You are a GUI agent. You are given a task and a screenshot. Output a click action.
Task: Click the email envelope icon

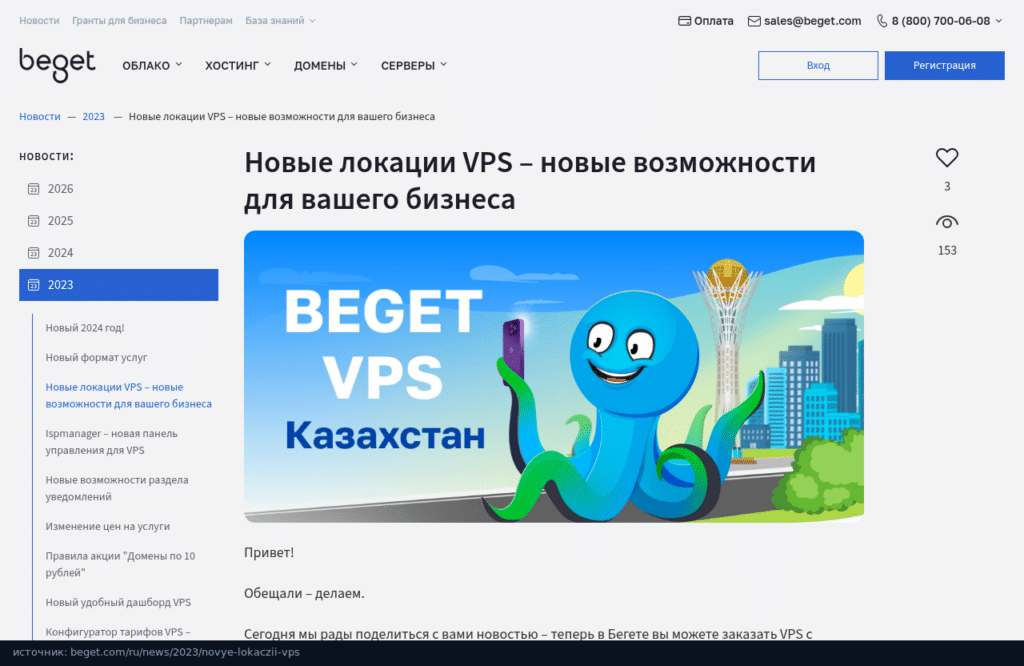pos(754,21)
